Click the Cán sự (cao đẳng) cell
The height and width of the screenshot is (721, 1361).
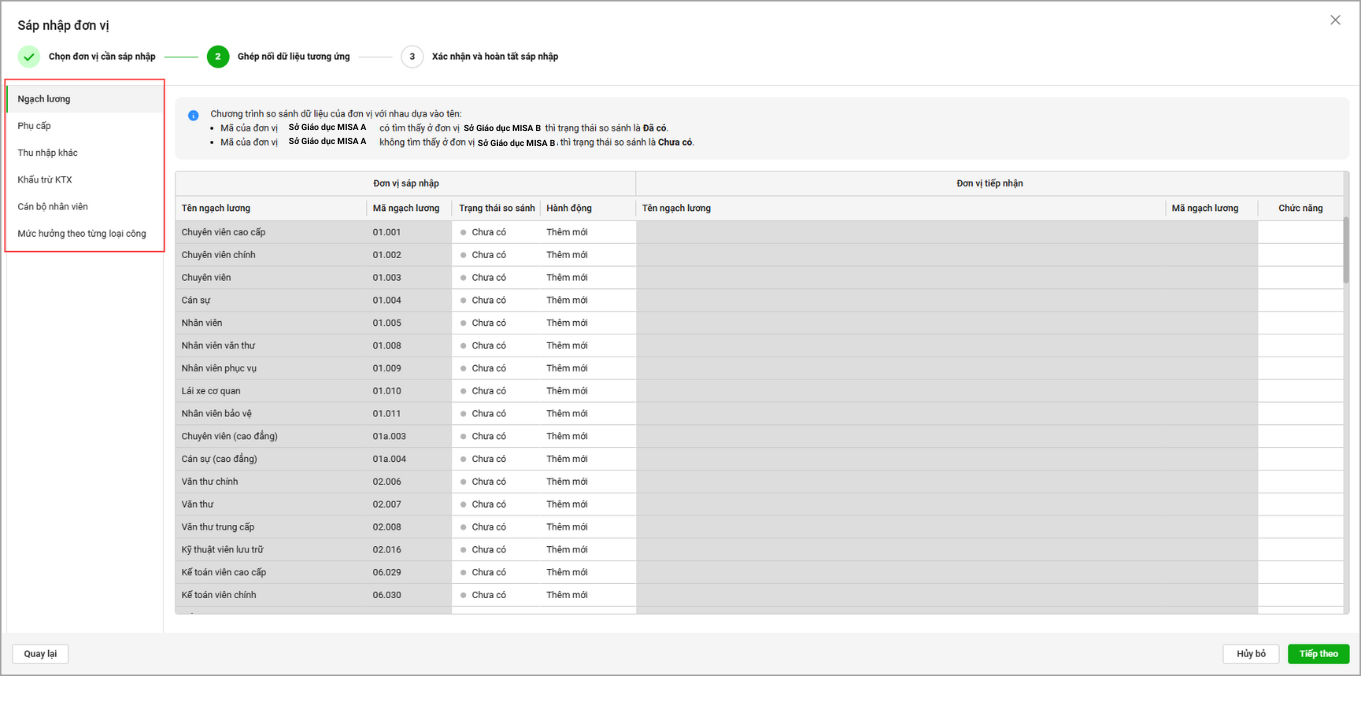point(271,459)
